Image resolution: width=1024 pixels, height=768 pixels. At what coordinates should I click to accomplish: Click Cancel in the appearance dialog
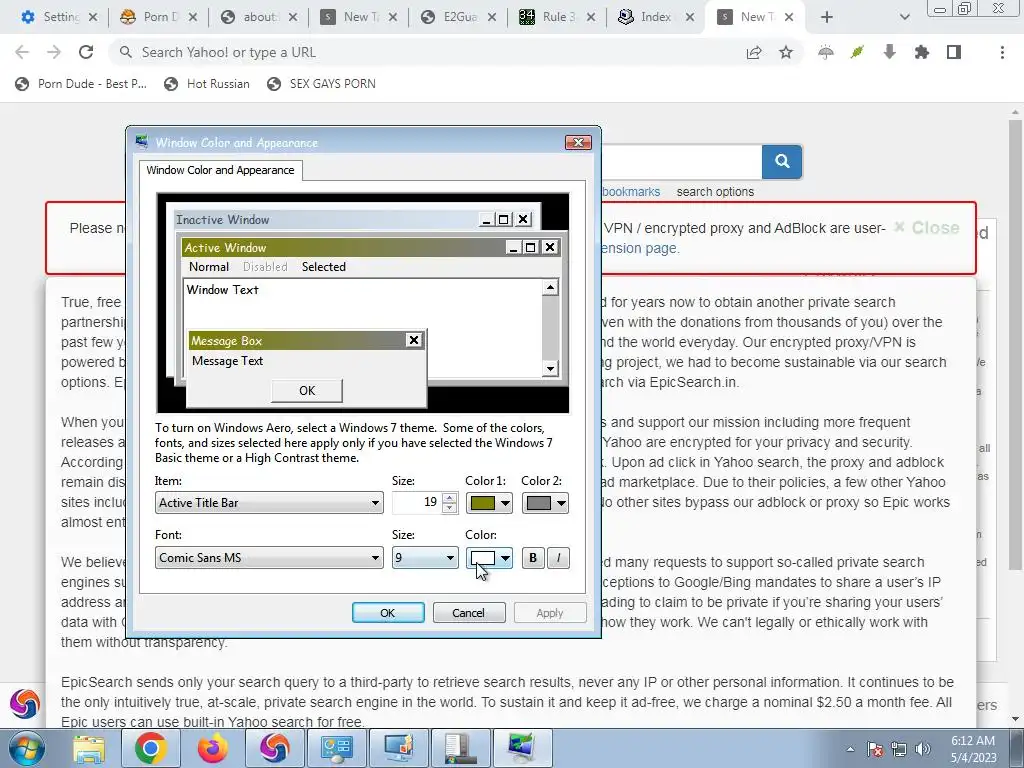[469, 613]
